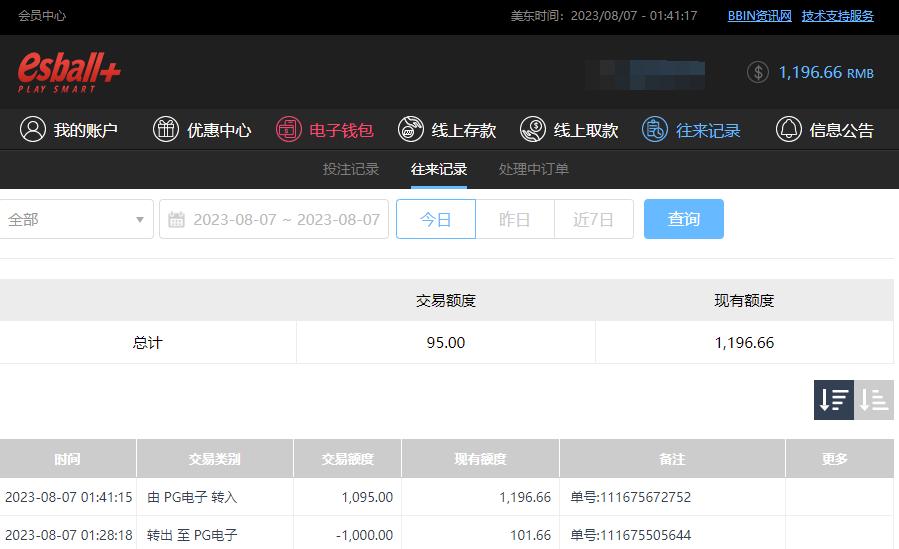
Task: Click the -1,000.00 transaction amount
Action: click(x=365, y=535)
